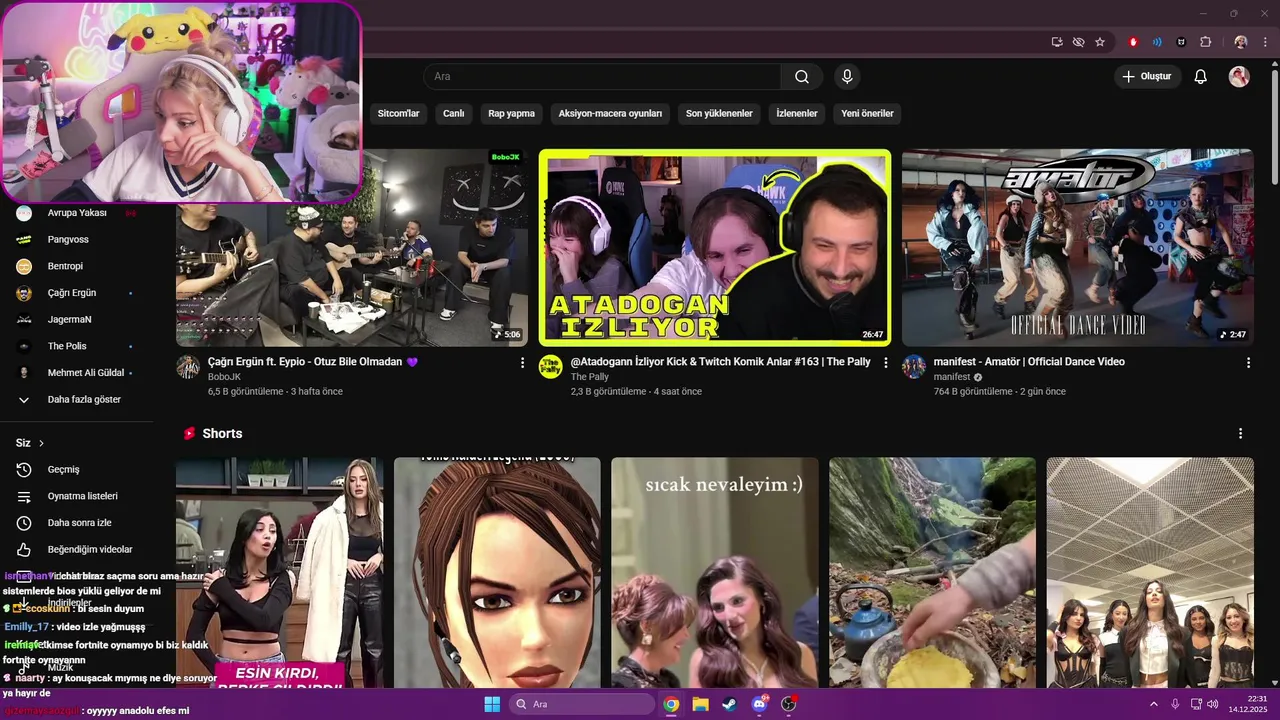The width and height of the screenshot is (1280, 720).
Task: Open Chrome extensions puzzle menu
Action: pyautogui.click(x=1205, y=42)
